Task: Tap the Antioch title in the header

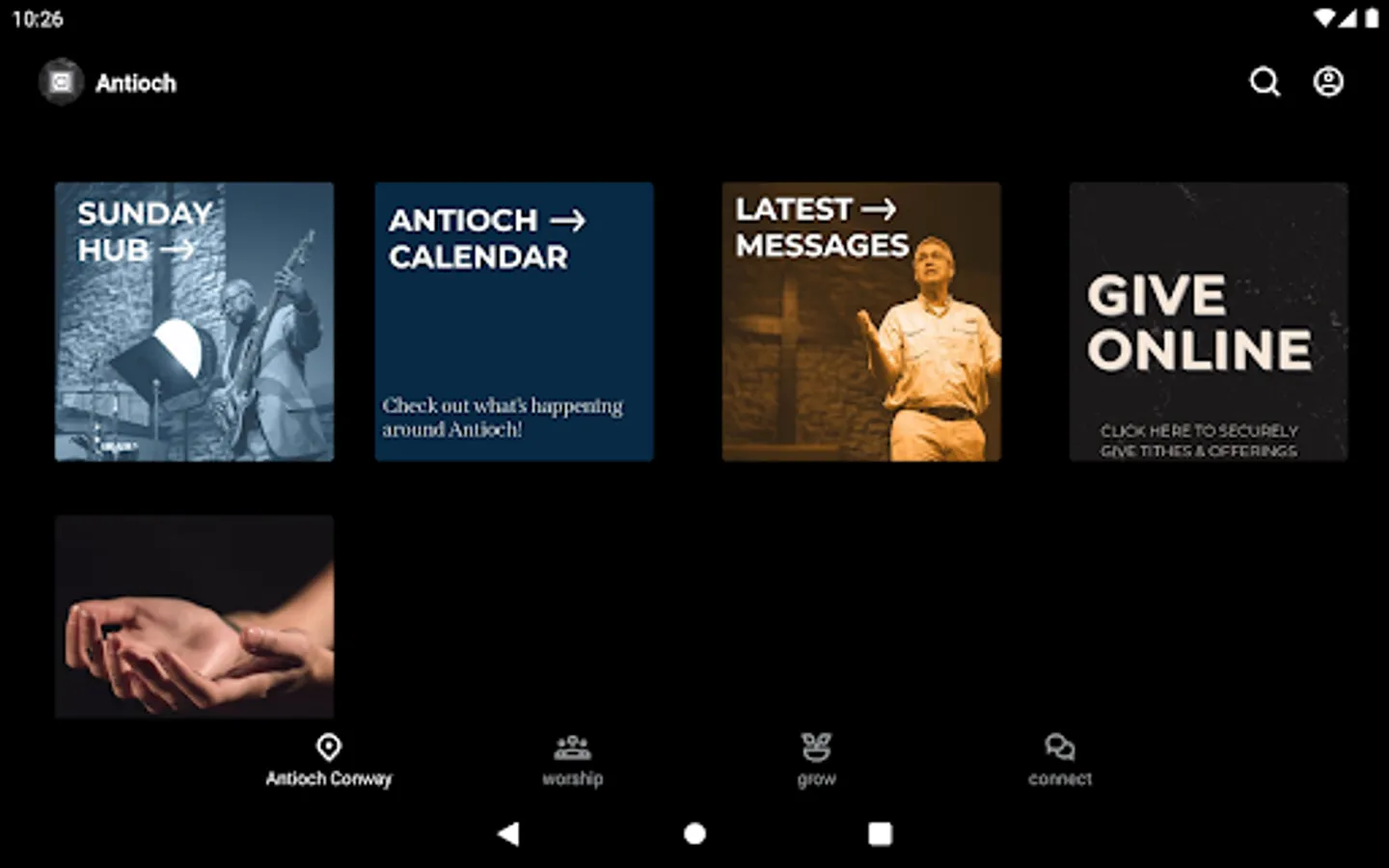Action: pos(136,83)
